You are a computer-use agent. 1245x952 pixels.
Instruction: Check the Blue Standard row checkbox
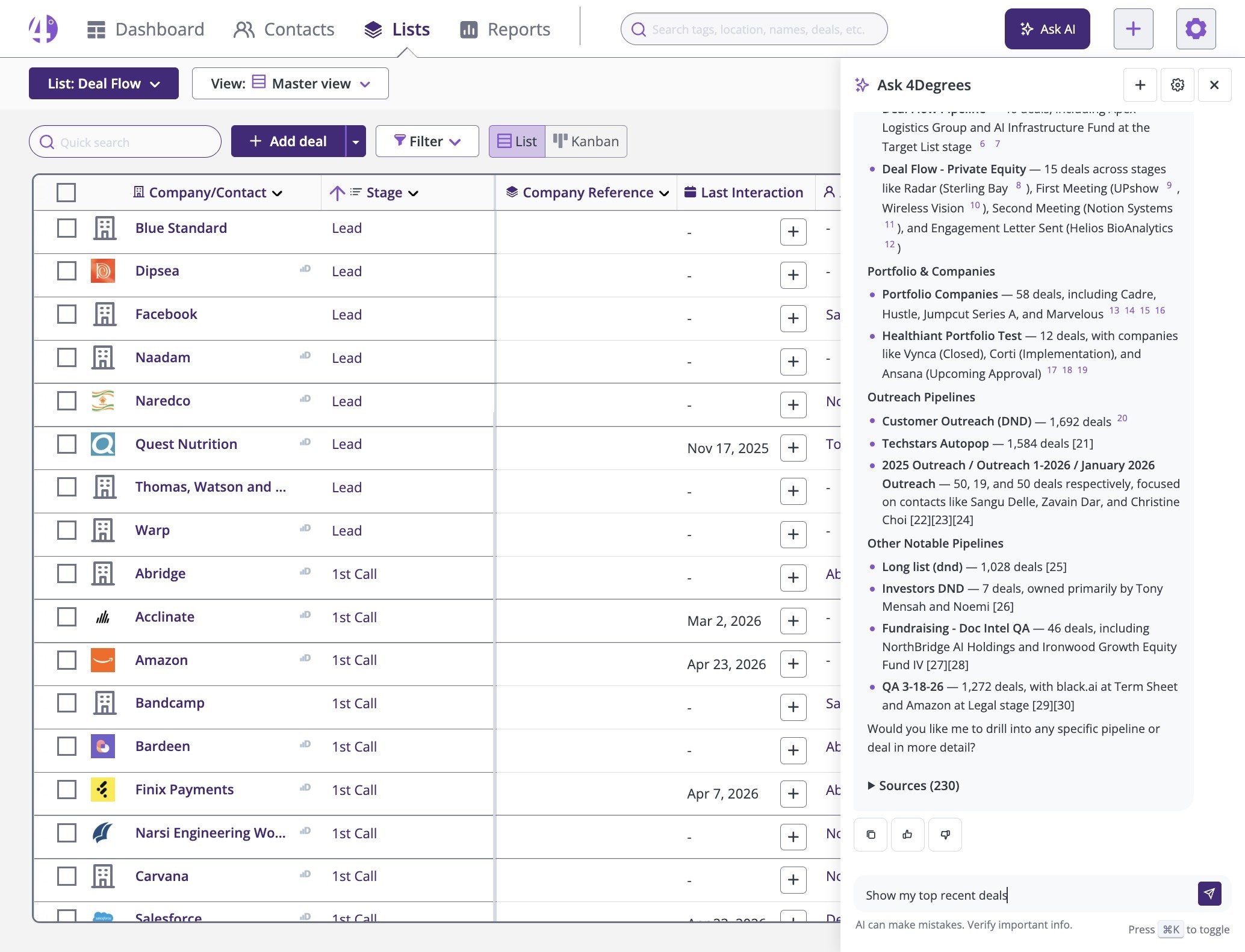[66, 228]
